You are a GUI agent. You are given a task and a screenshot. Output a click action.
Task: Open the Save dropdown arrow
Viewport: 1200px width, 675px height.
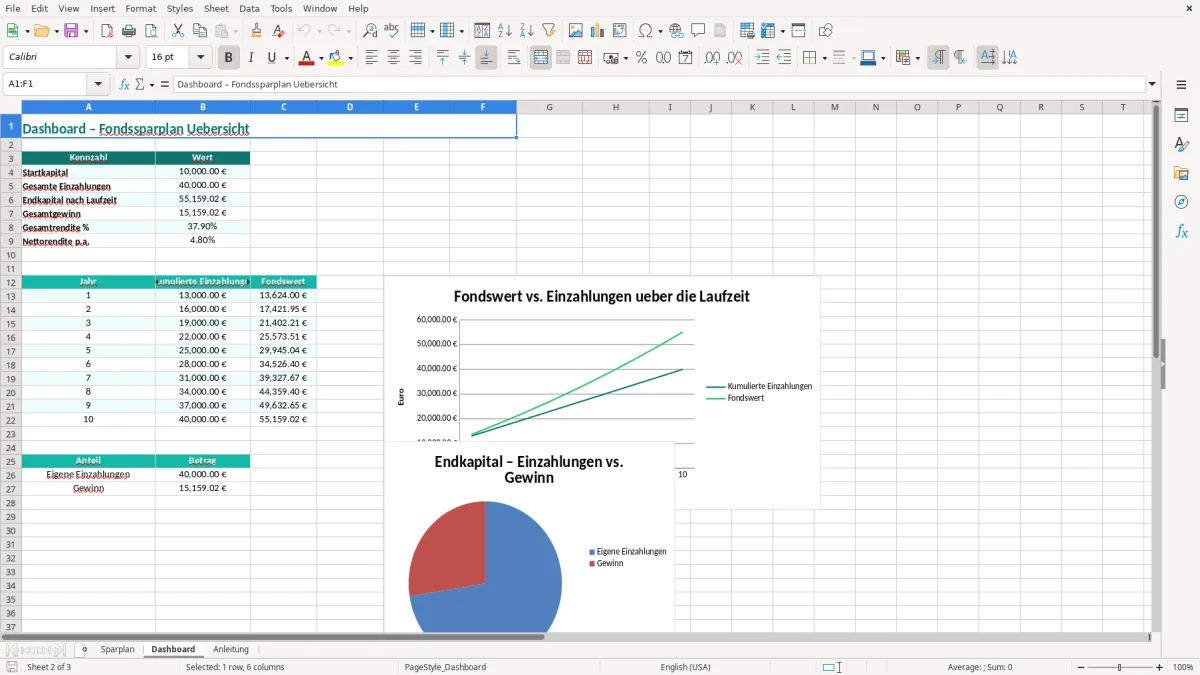tap(86, 31)
